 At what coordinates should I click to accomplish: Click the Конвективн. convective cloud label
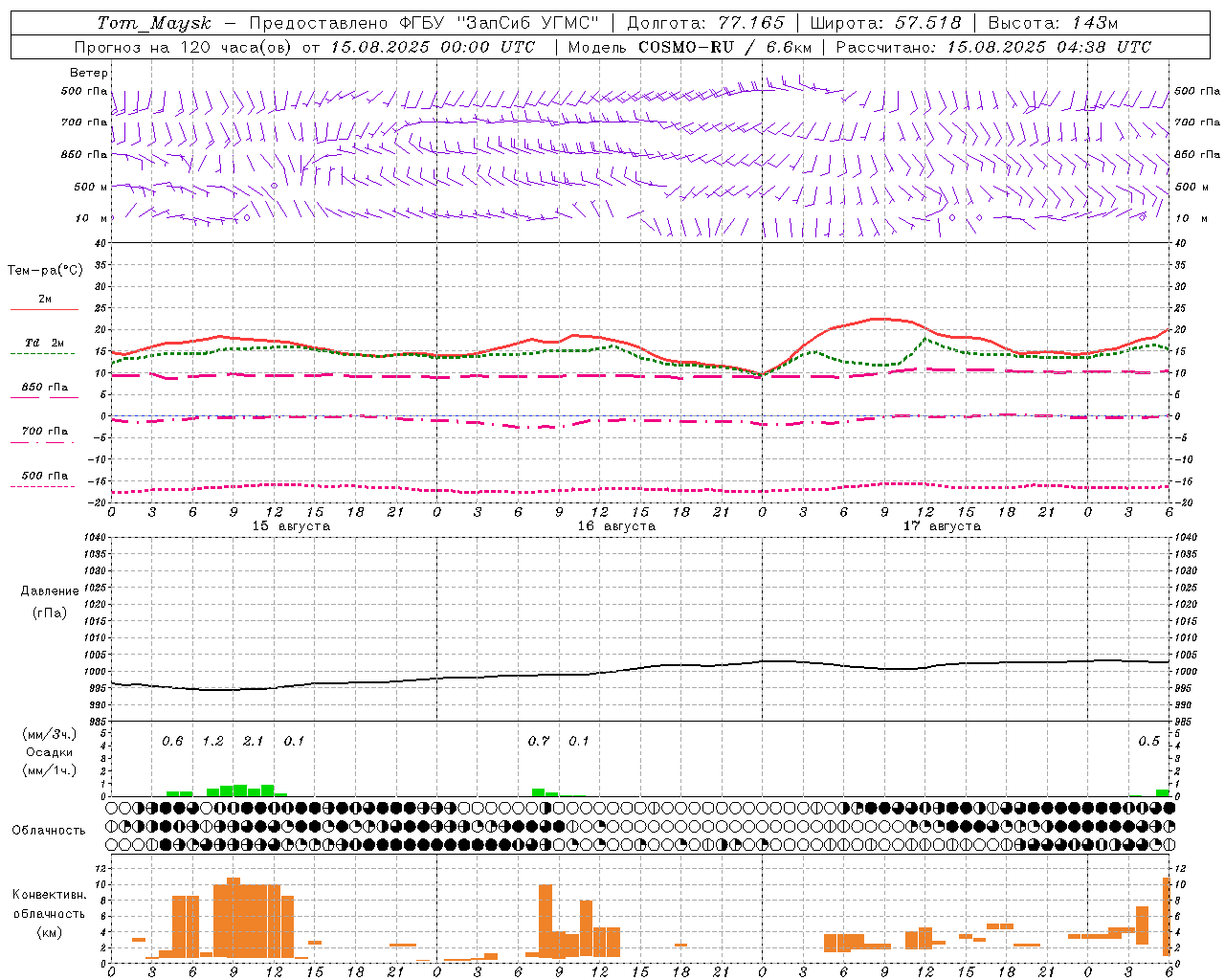[x=49, y=895]
